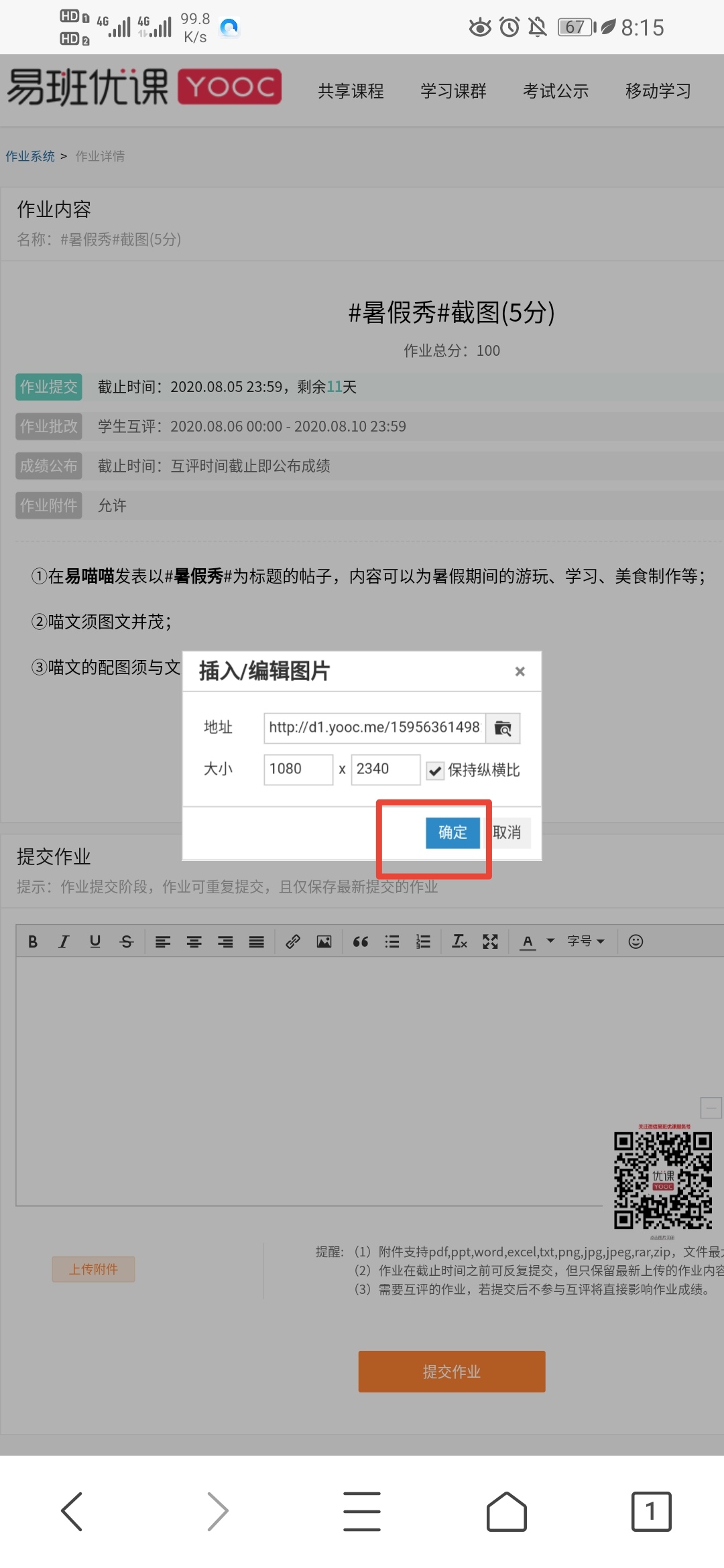
Task: Go to the 考试公示 navigation item
Action: [x=556, y=91]
